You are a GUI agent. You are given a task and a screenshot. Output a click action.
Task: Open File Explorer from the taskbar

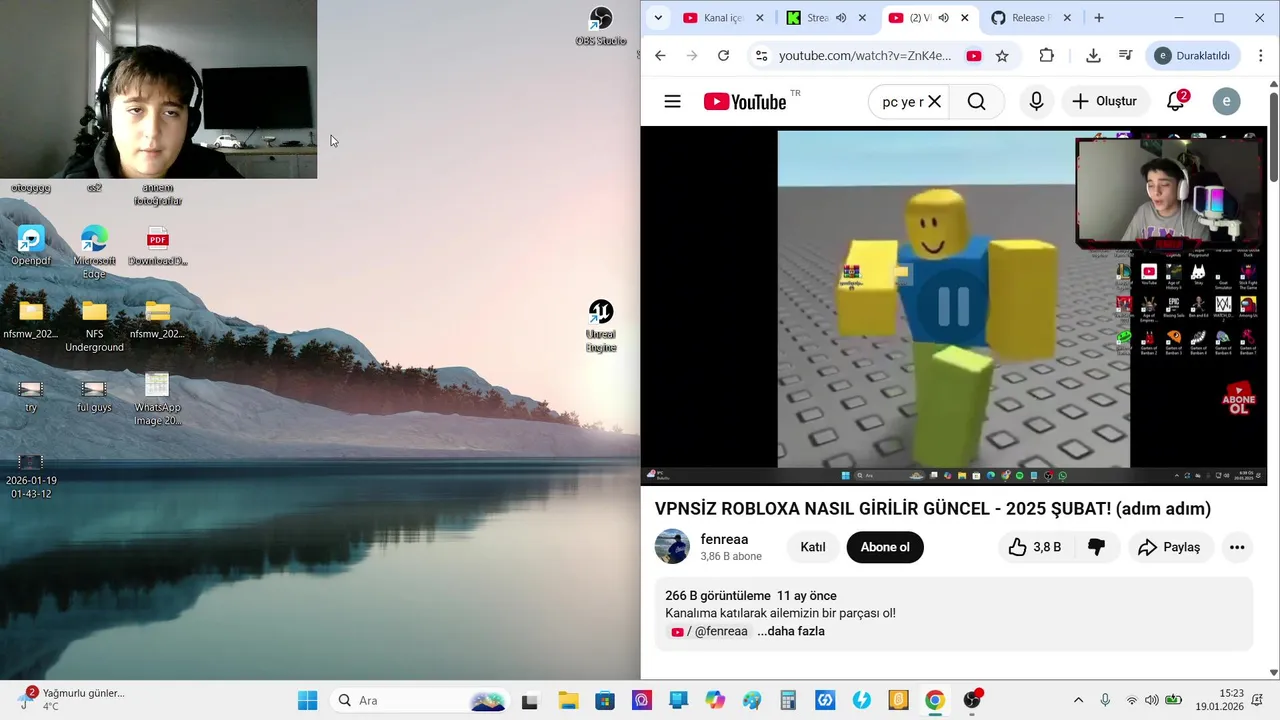(x=568, y=700)
